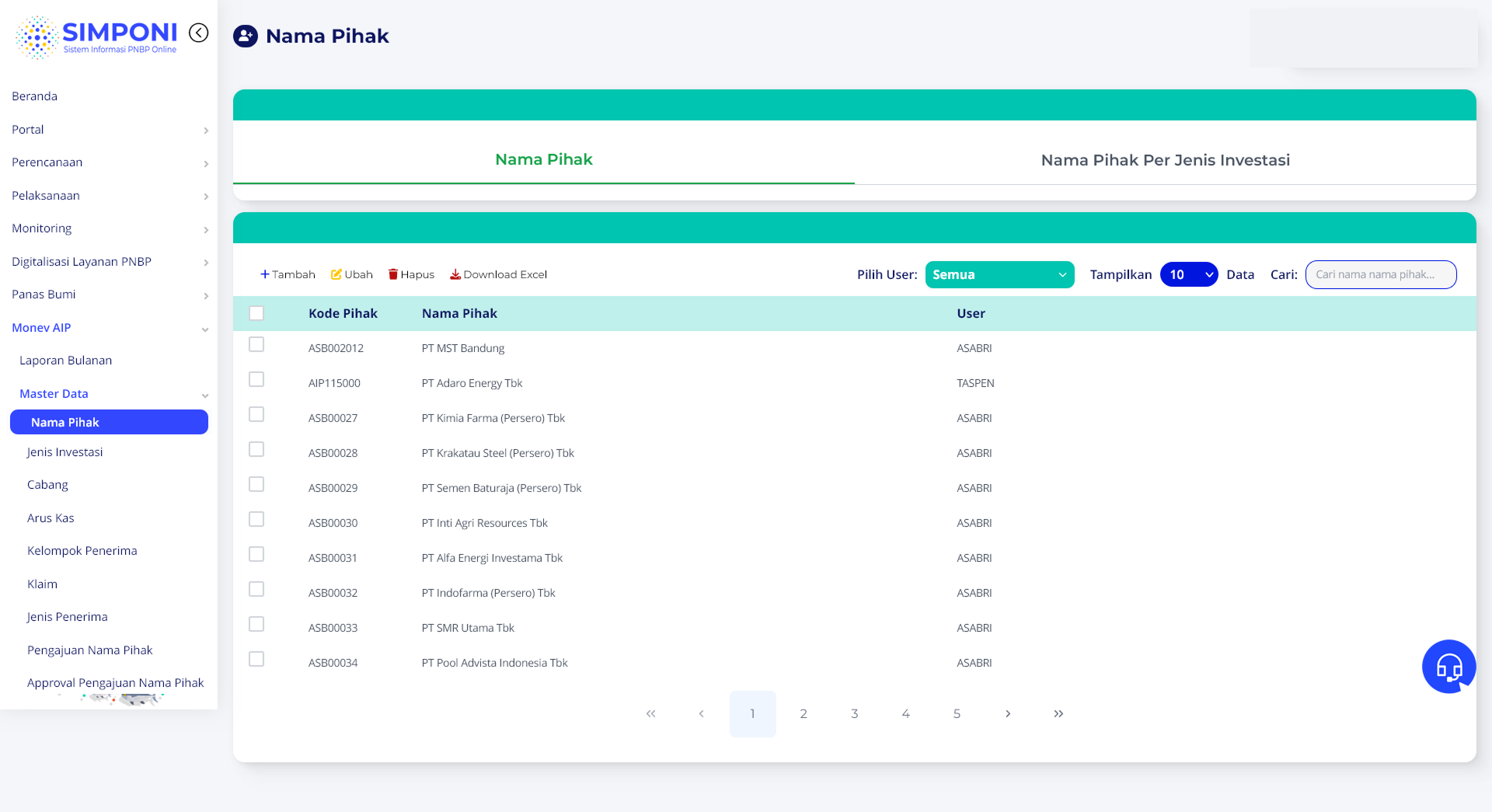Click the code ASB002012 cell

coord(336,348)
